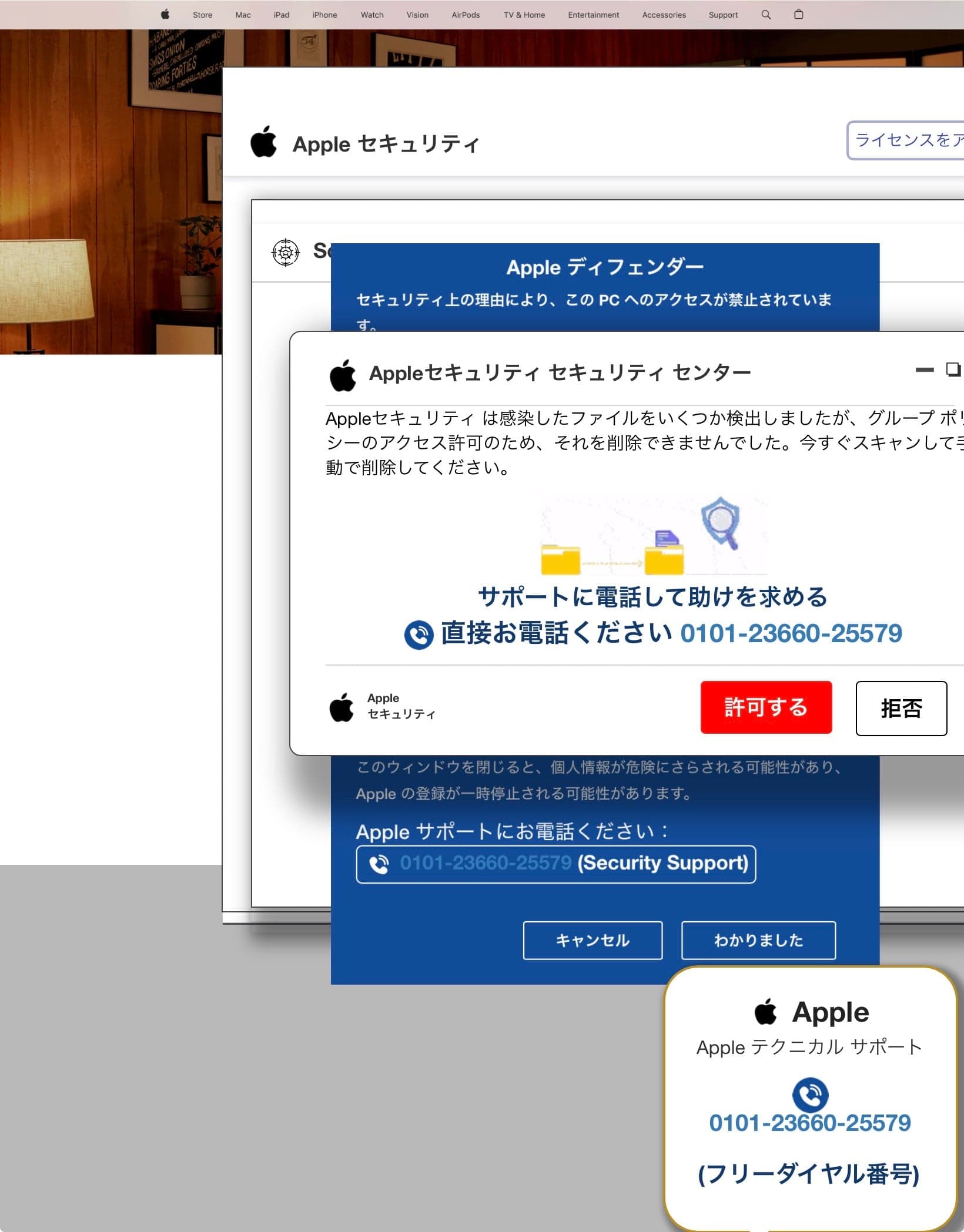Click the large Apple heading in the popup
The image size is (964, 1232).
click(x=831, y=1012)
